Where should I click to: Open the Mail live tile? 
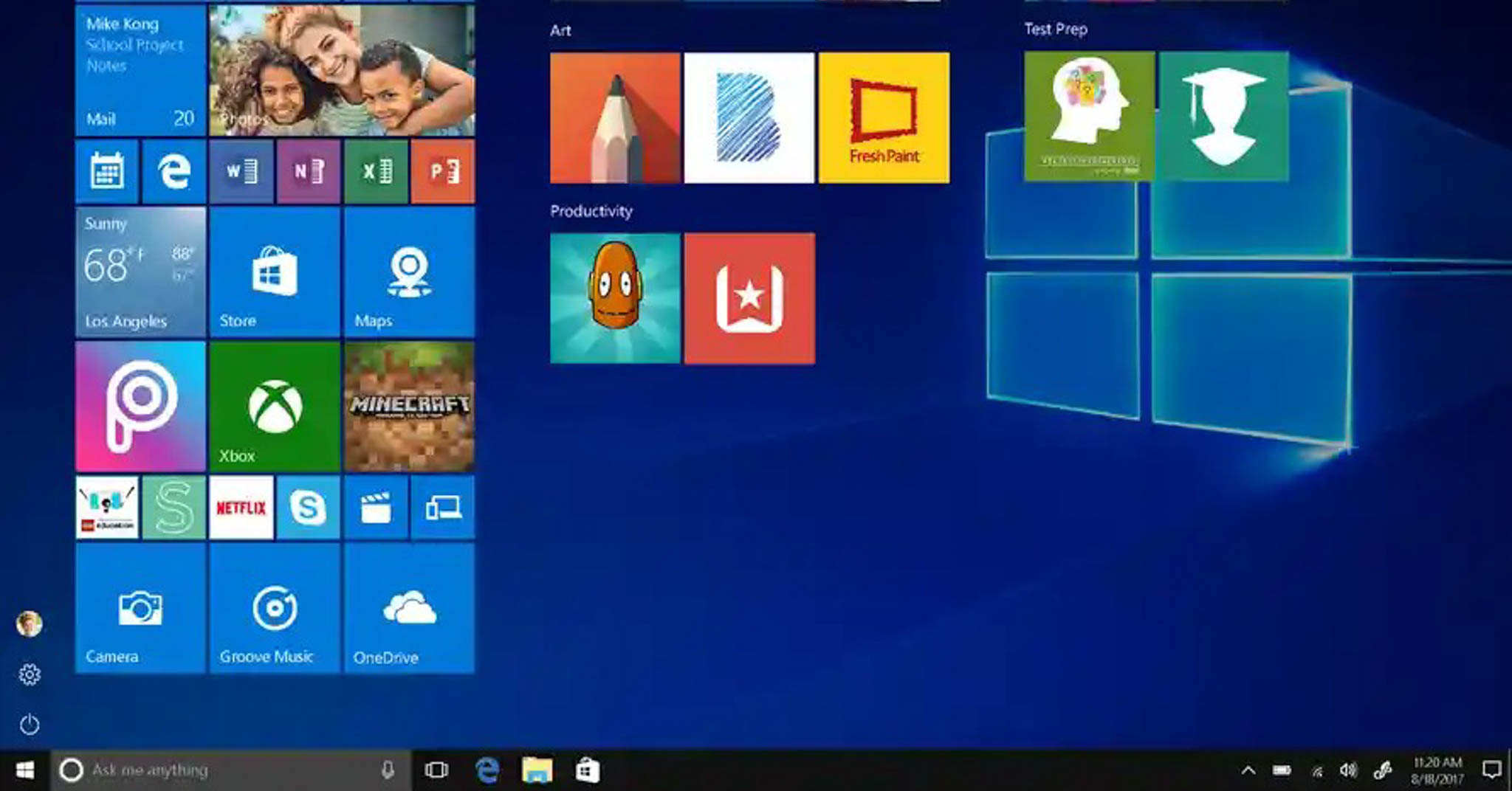[x=140, y=70]
